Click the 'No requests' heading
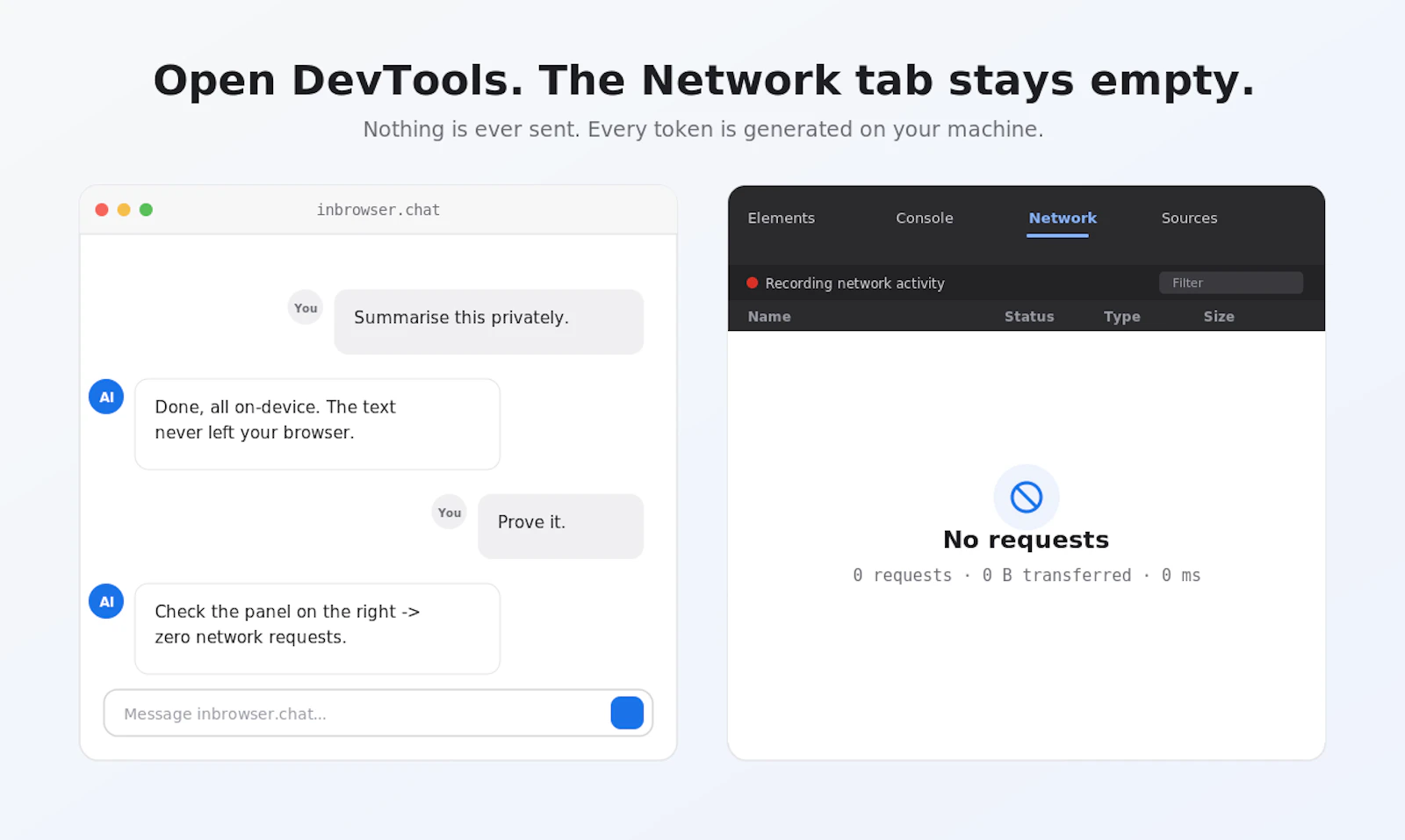 [x=1027, y=539]
